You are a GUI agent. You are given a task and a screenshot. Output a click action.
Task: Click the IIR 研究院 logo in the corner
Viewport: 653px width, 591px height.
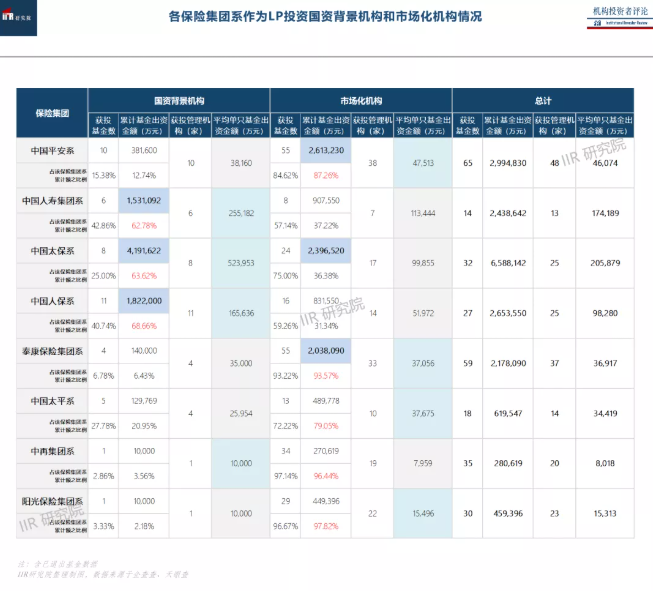(x=18, y=17)
